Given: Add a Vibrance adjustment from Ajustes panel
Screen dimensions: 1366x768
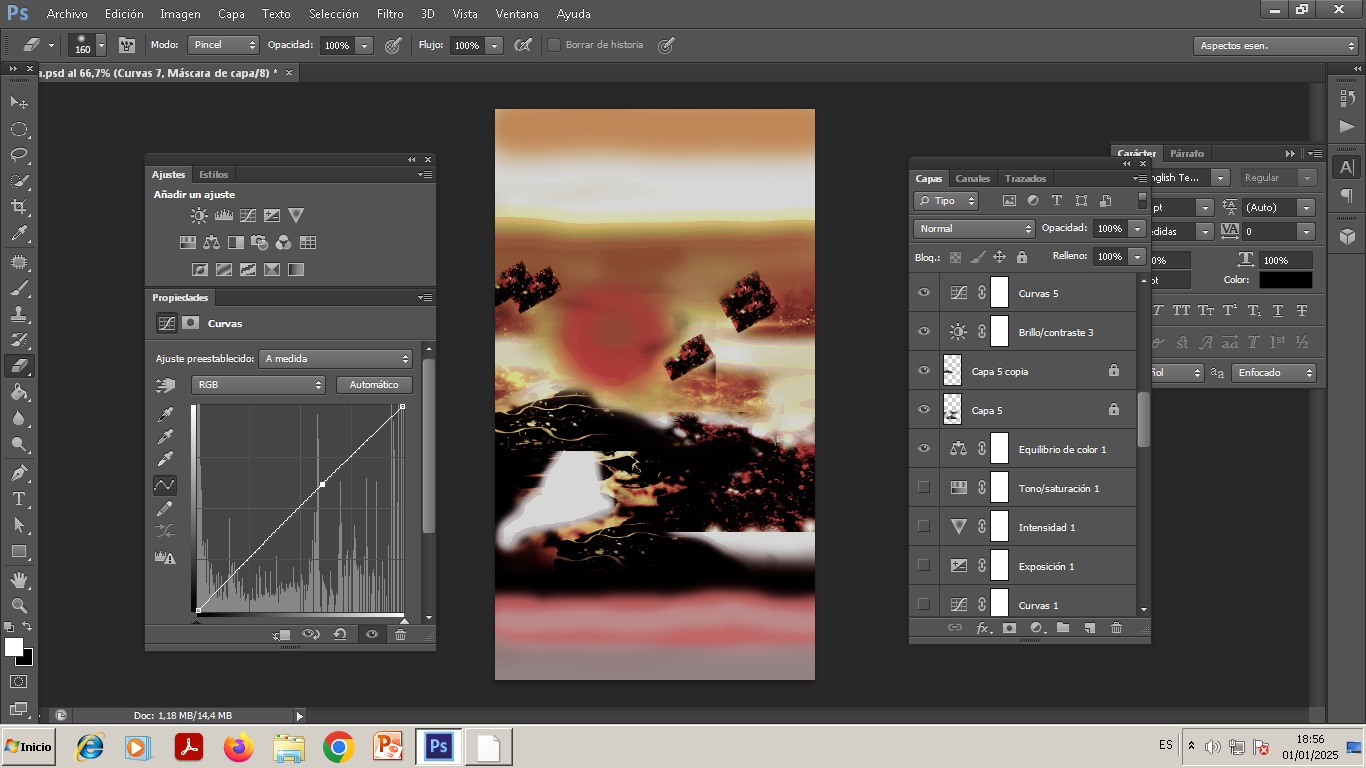Looking at the screenshot, I should 296,215.
